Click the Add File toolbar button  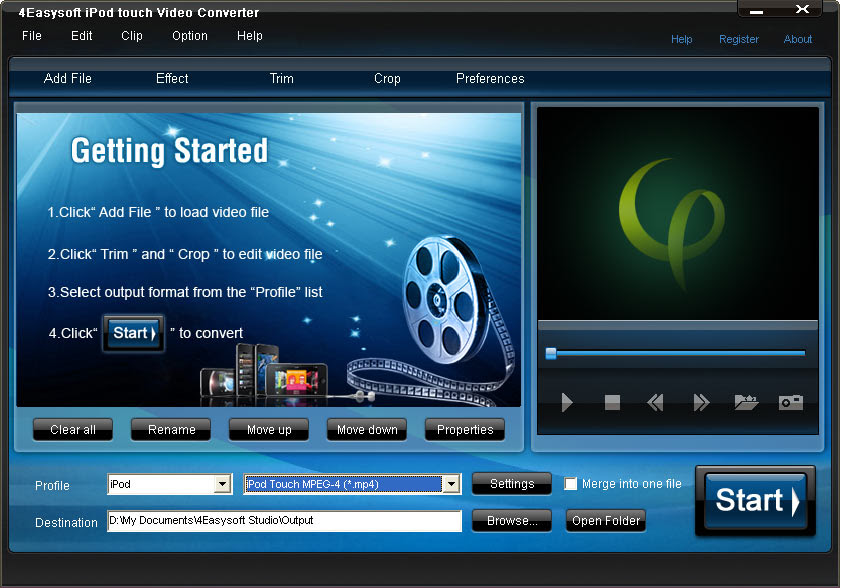pos(68,78)
